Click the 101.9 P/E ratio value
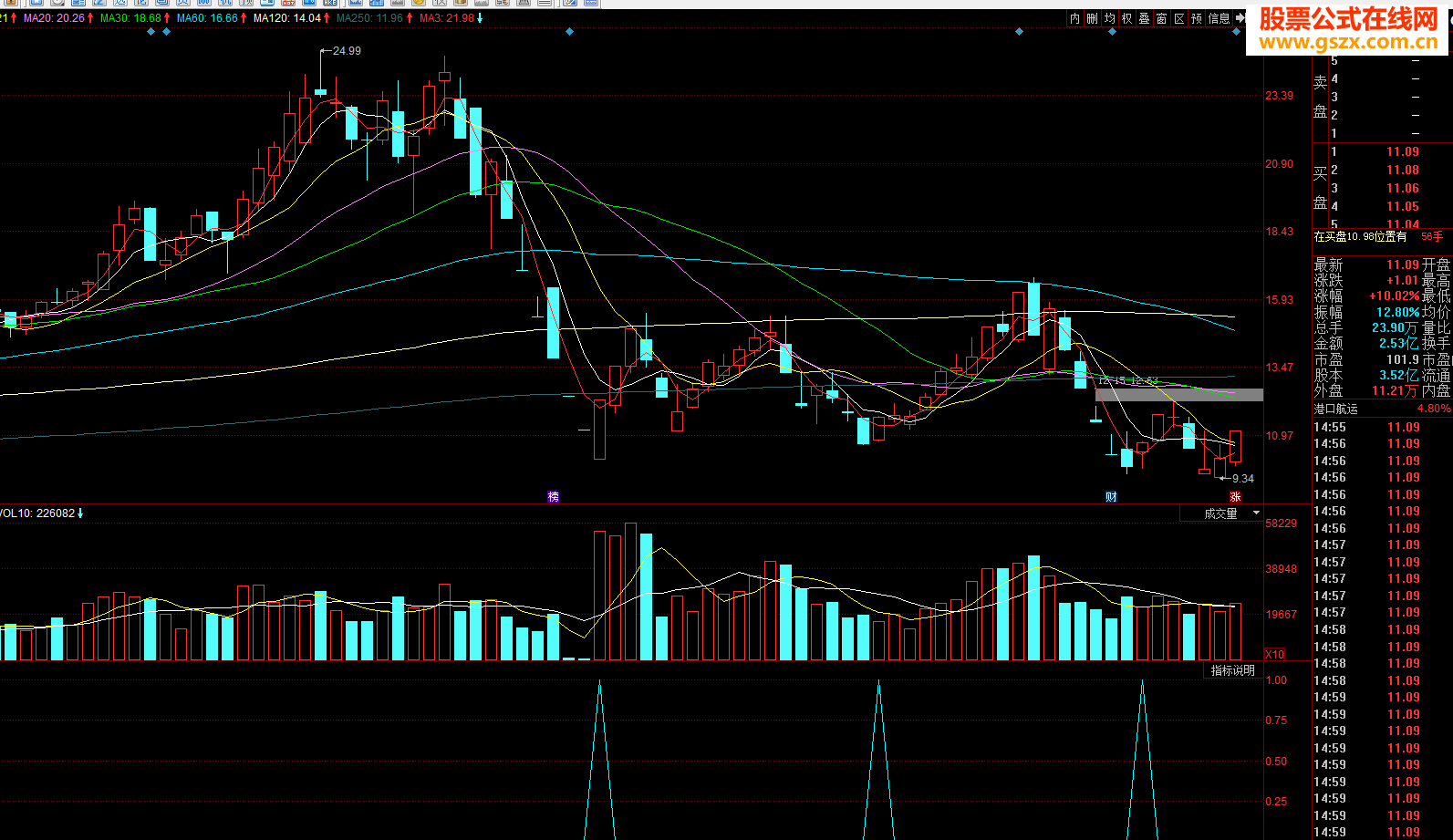The image size is (1453, 840). [x=1403, y=359]
